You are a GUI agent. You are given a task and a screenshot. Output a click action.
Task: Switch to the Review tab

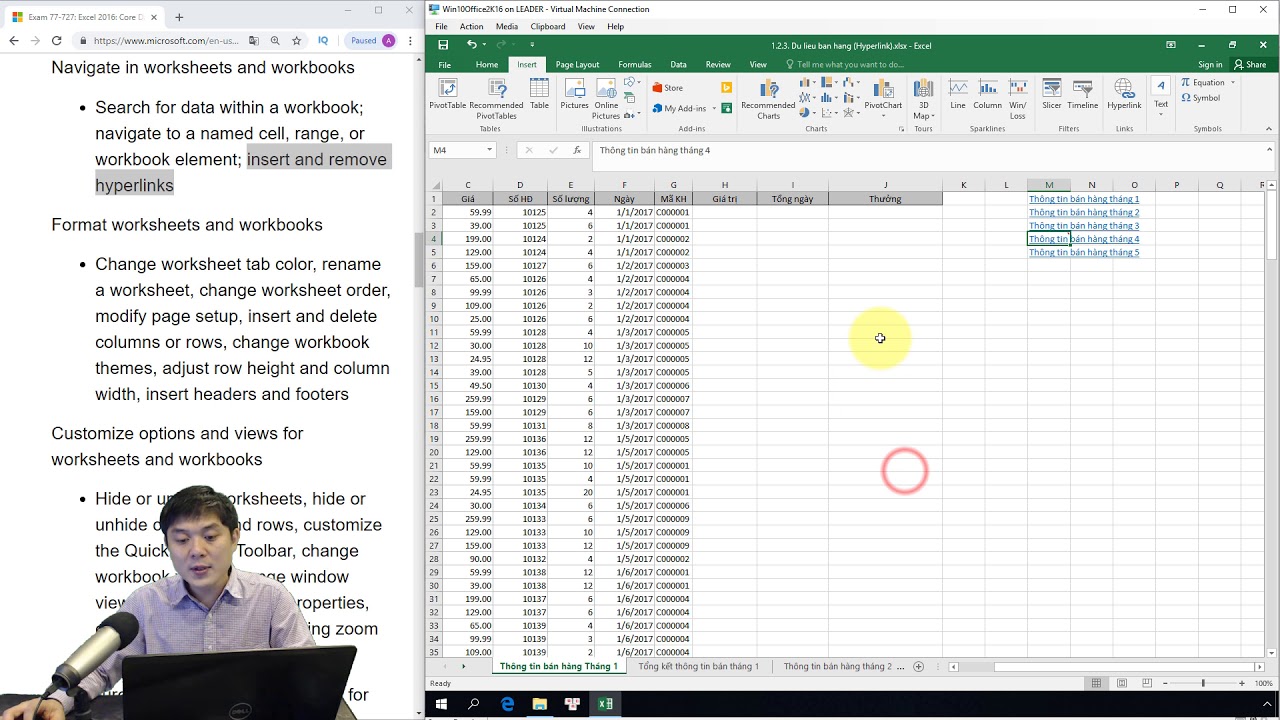coord(718,64)
